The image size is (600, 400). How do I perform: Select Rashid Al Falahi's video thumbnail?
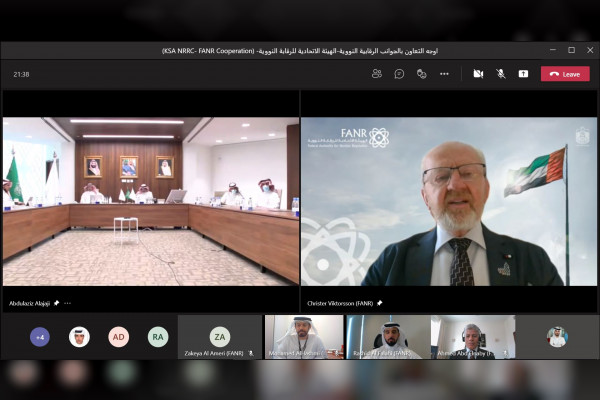pyautogui.click(x=388, y=337)
